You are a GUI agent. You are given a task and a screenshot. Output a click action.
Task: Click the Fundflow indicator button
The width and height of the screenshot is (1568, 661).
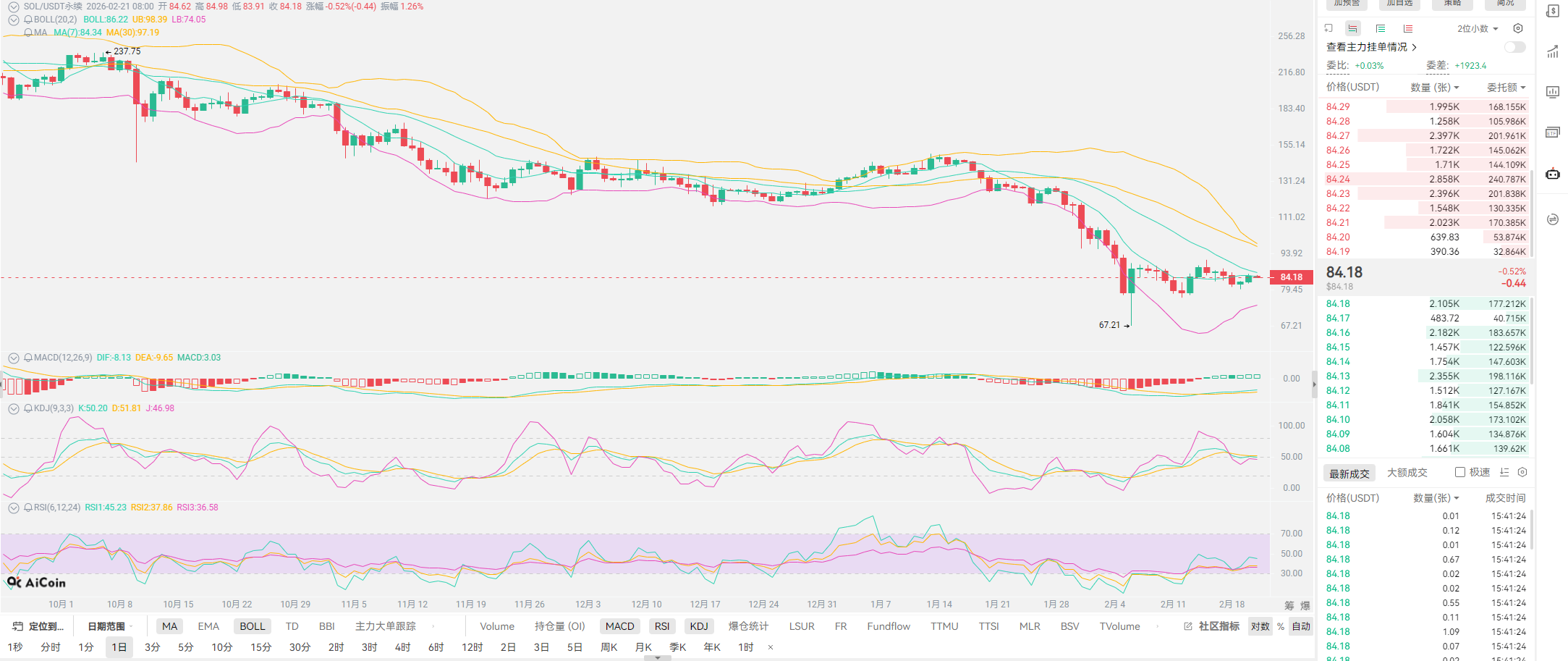click(888, 626)
